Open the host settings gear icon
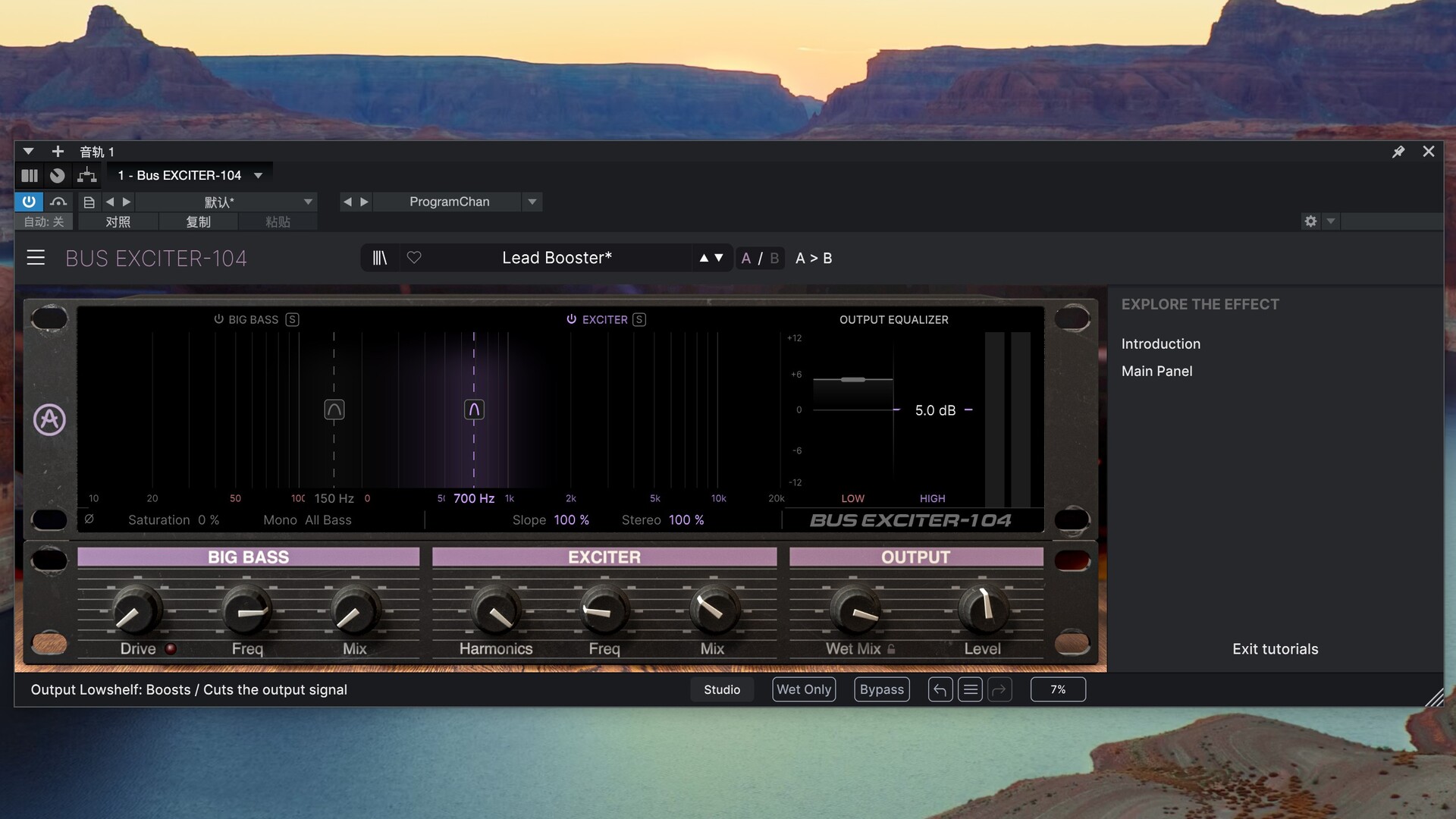This screenshot has width=1456, height=819. coord(1310,221)
